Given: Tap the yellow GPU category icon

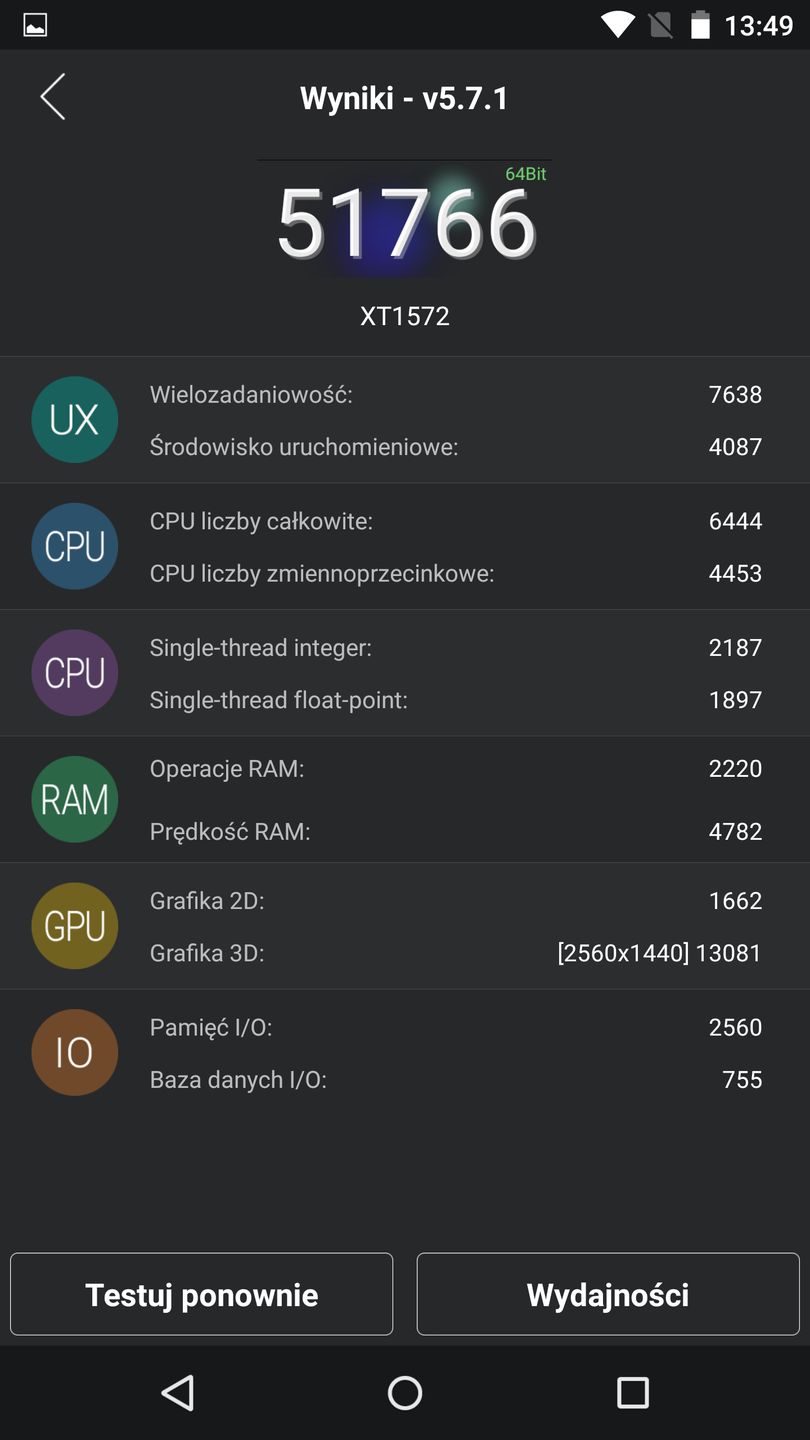Looking at the screenshot, I should (x=75, y=926).
